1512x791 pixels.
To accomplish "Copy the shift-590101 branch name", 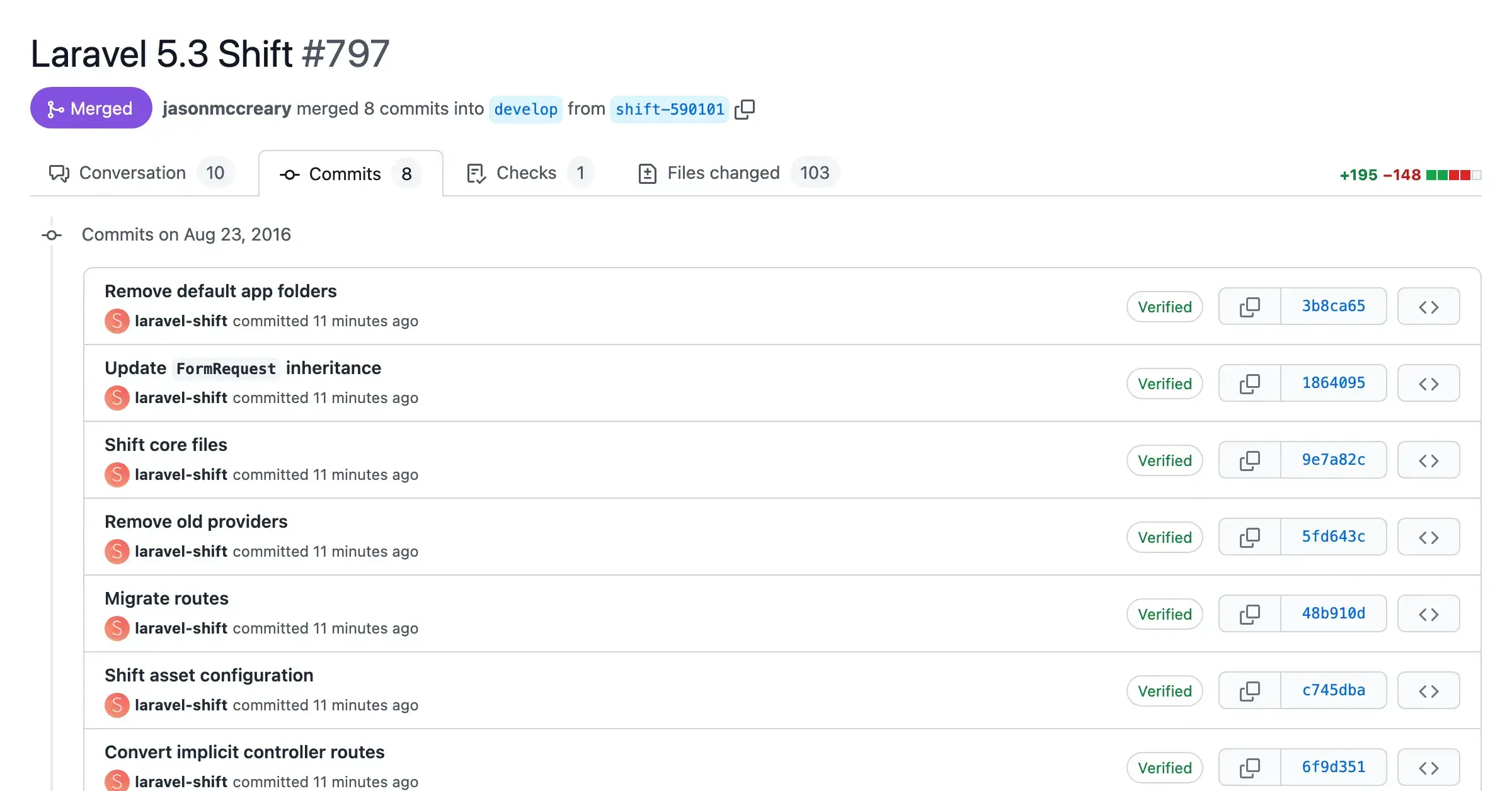I will [745, 109].
